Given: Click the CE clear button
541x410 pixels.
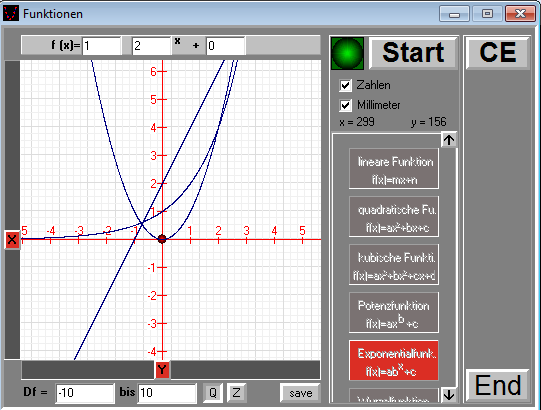Looking at the screenshot, I should (498, 53).
